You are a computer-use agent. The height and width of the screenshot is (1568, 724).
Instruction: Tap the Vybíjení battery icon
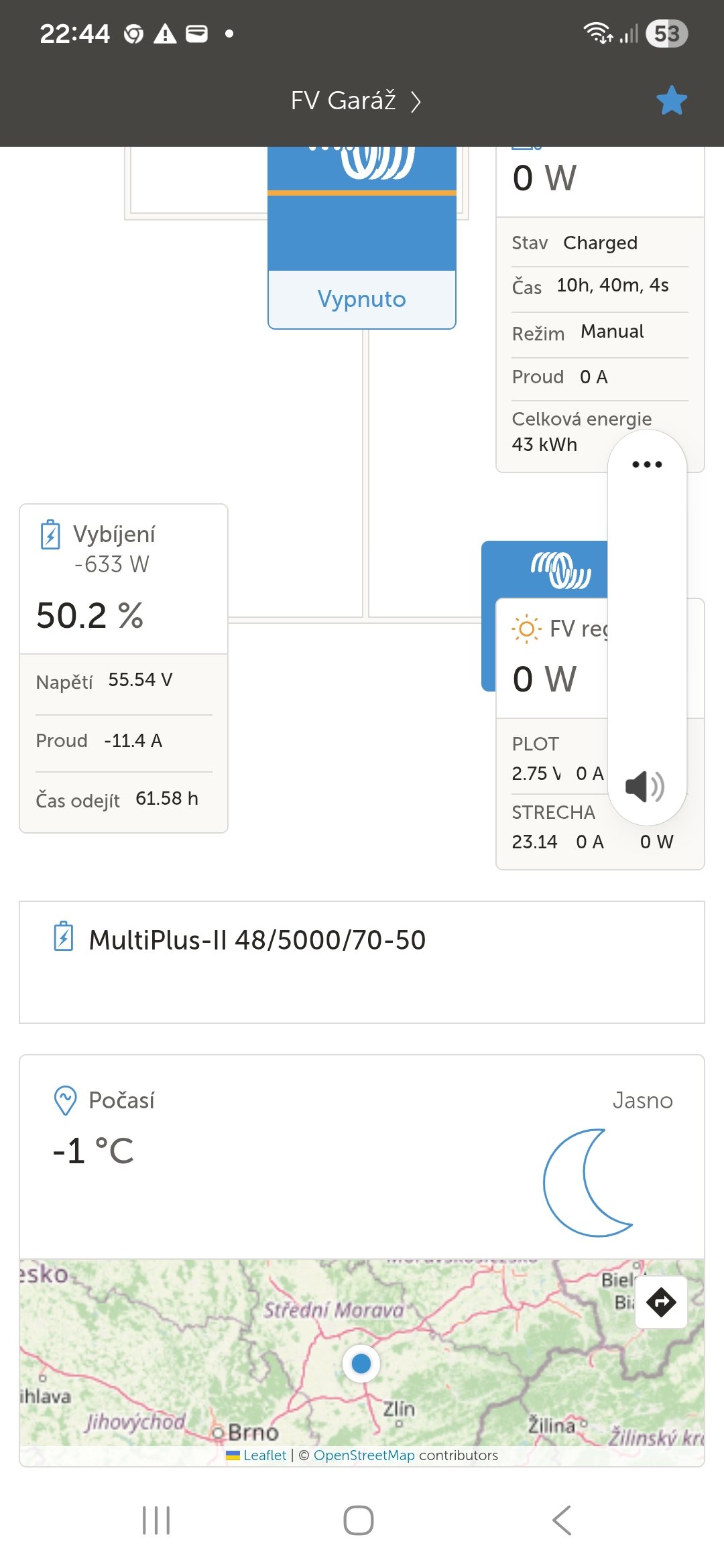click(50, 535)
